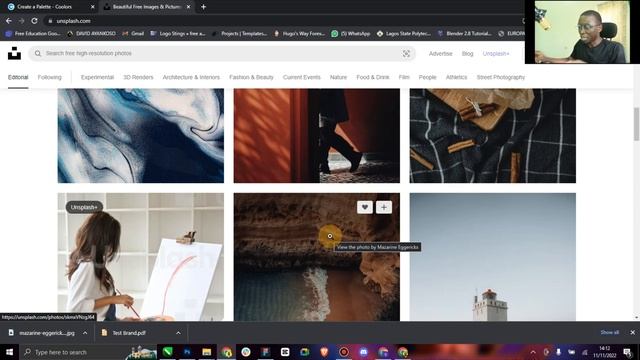This screenshot has height=360, width=640.
Task: Open Lagos State Polytechnic bookmark
Action: click(403, 33)
